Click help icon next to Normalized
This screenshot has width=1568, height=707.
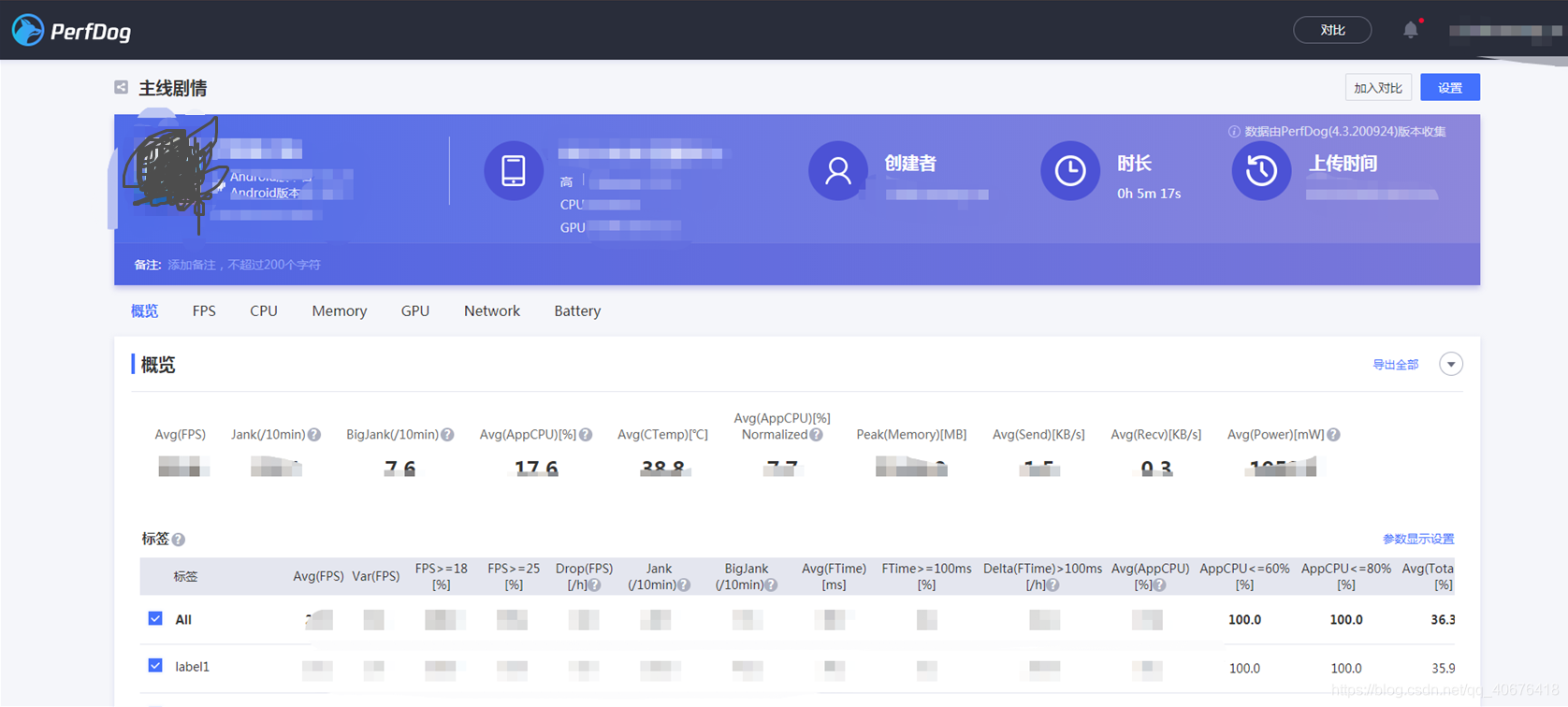point(817,435)
